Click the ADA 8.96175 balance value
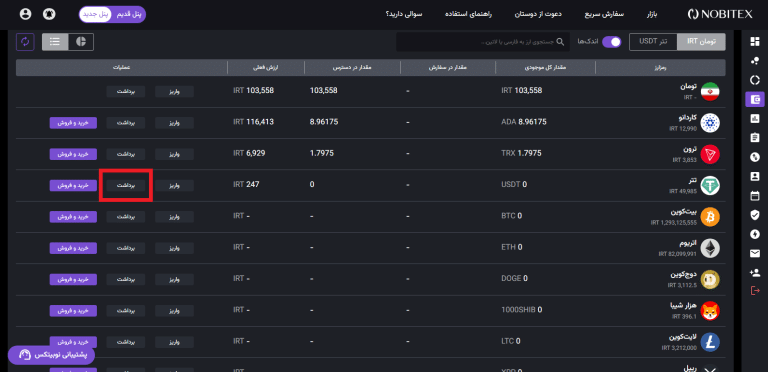Viewport: 768px width, 372px height. tap(524, 122)
